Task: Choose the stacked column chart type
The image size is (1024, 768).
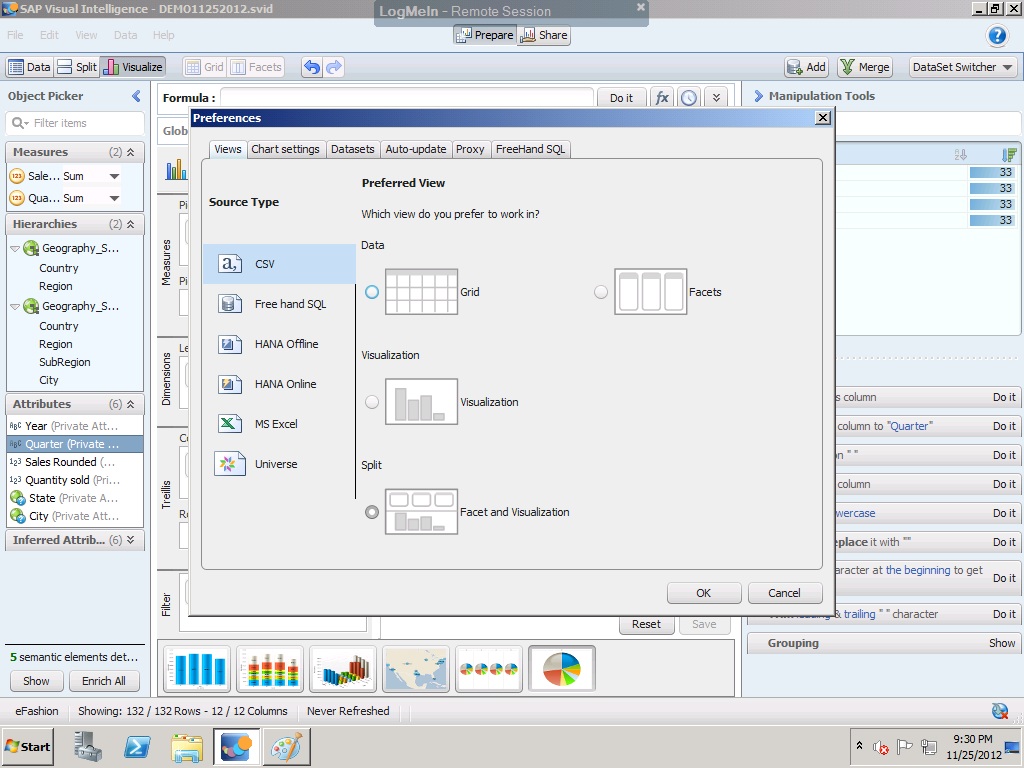Action: (270, 669)
